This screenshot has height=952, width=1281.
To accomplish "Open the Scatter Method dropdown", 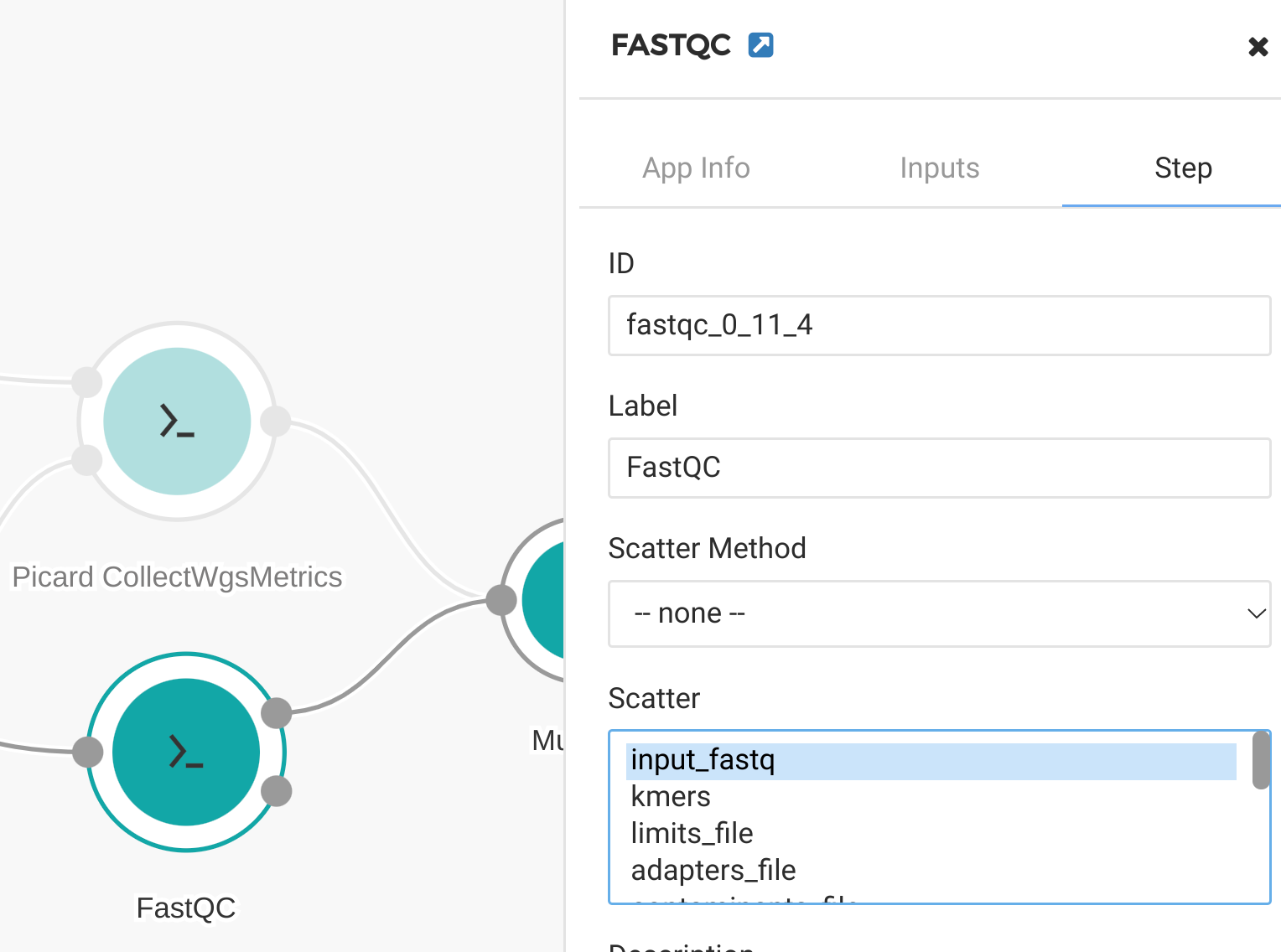I will coord(940,613).
